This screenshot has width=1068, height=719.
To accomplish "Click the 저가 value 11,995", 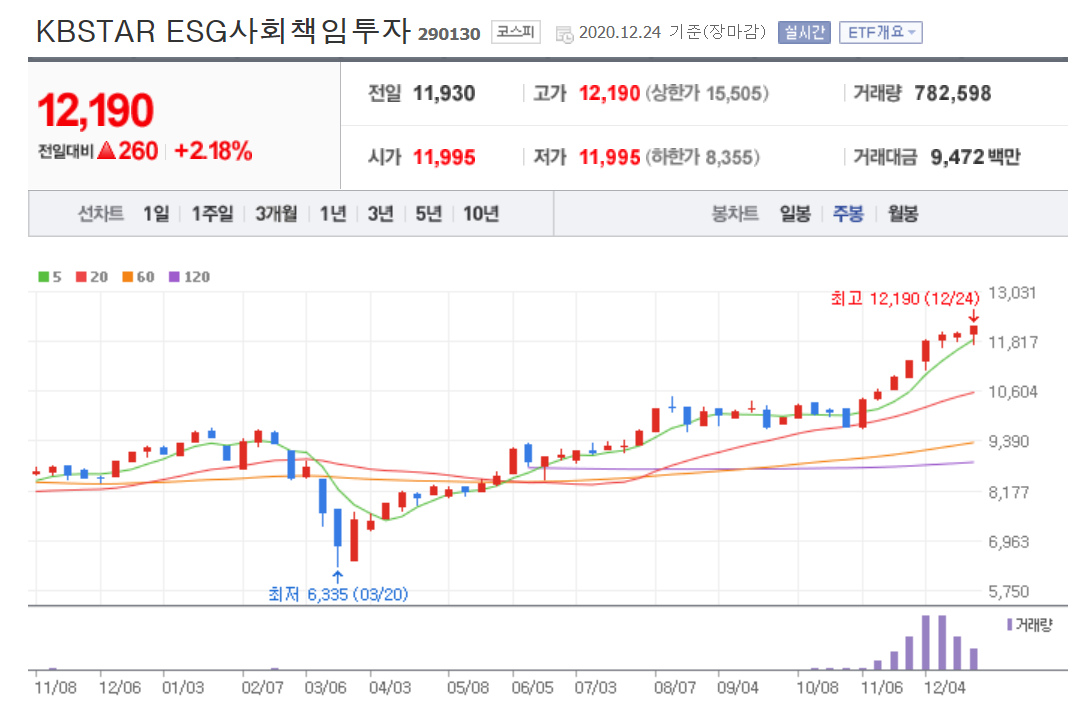I will [610, 157].
